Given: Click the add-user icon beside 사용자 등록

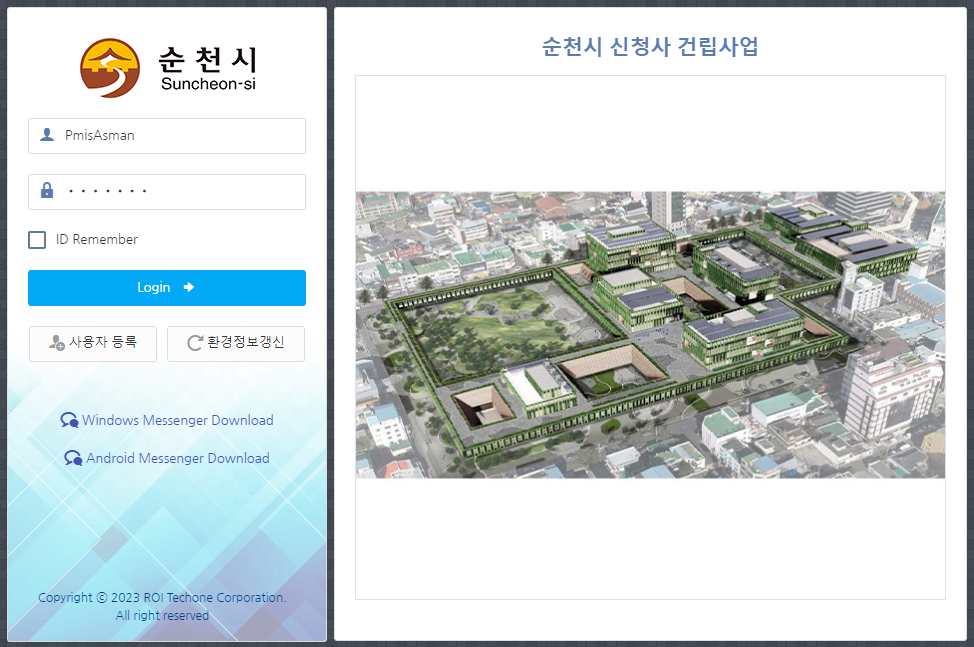Looking at the screenshot, I should pos(57,342).
